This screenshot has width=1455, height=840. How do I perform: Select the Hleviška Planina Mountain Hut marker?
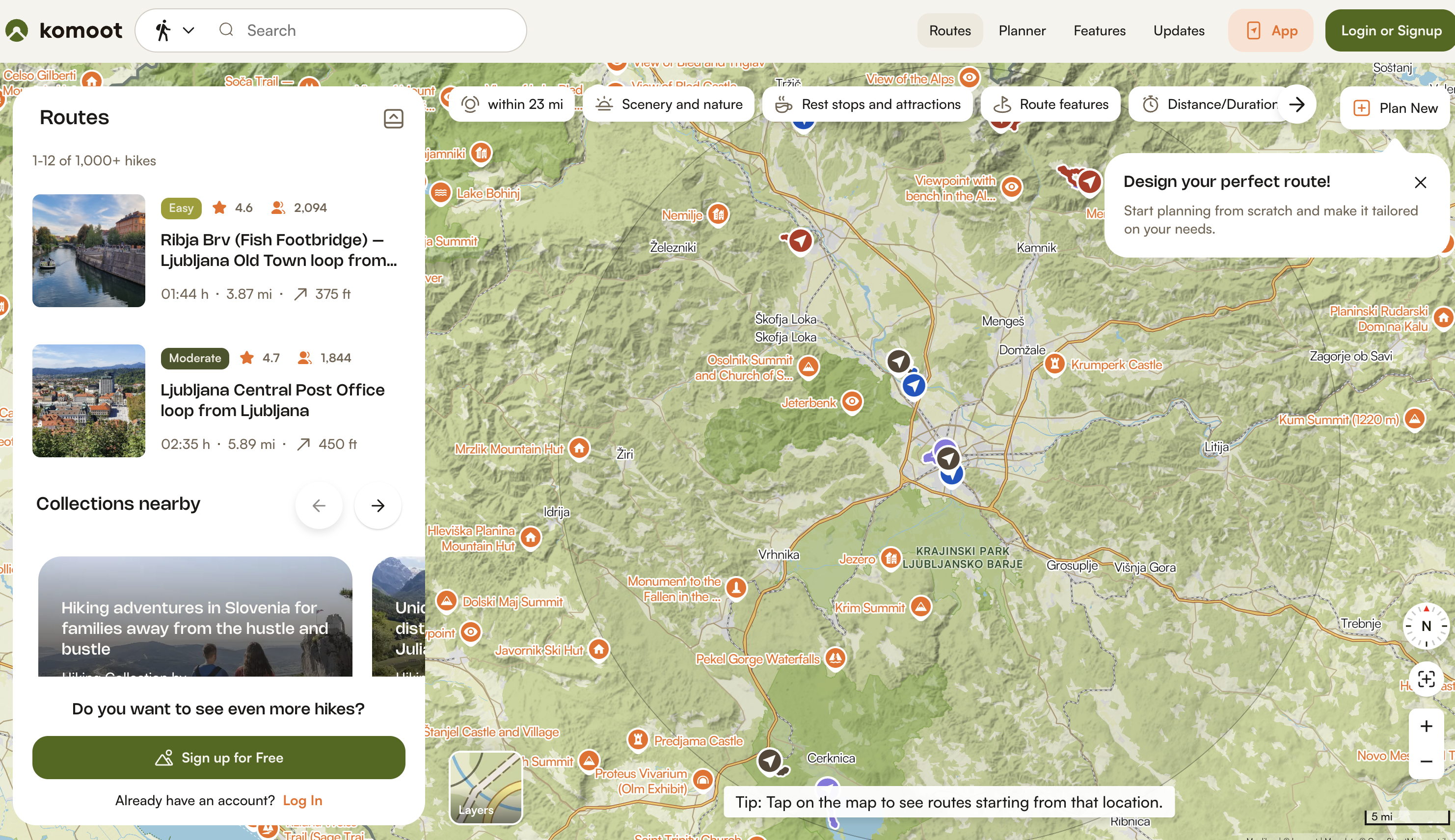530,538
